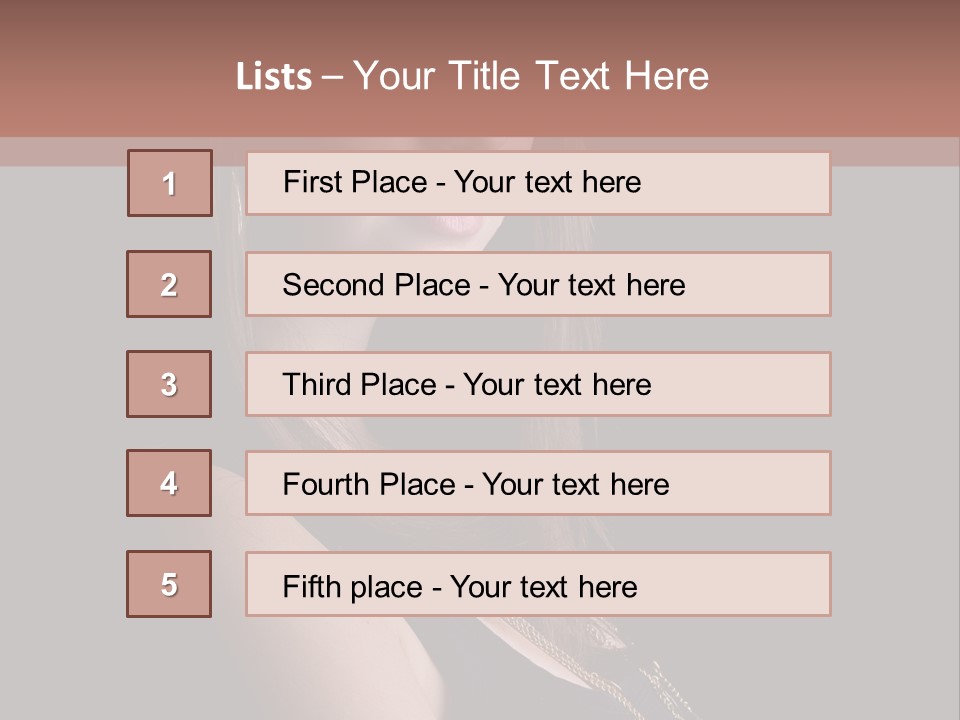Select the number 1 box

(x=170, y=183)
